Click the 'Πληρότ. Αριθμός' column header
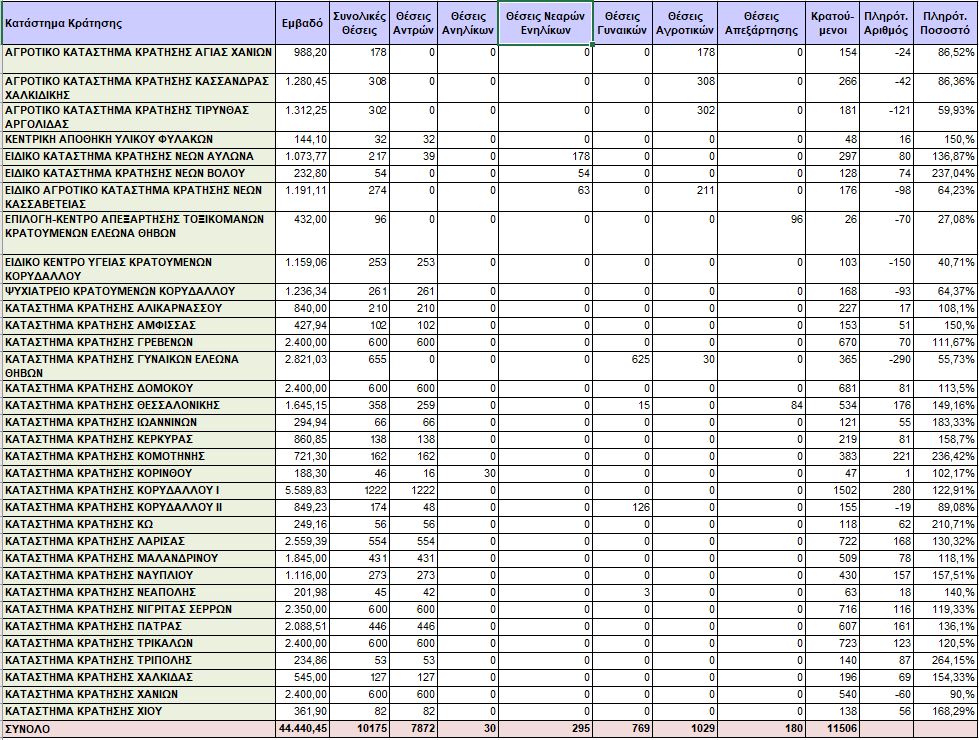 point(884,22)
